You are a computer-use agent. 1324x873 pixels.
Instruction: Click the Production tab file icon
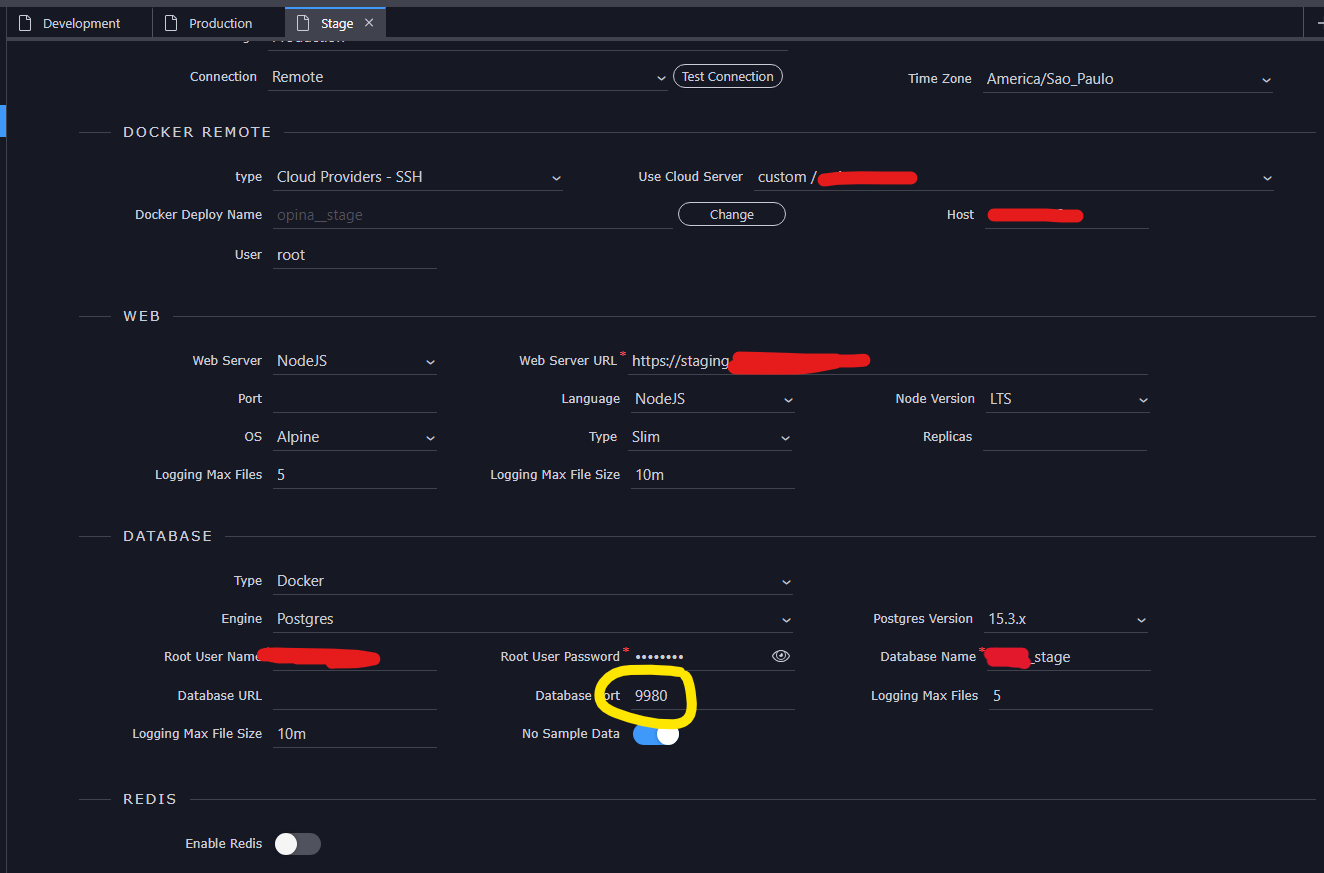[x=172, y=23]
